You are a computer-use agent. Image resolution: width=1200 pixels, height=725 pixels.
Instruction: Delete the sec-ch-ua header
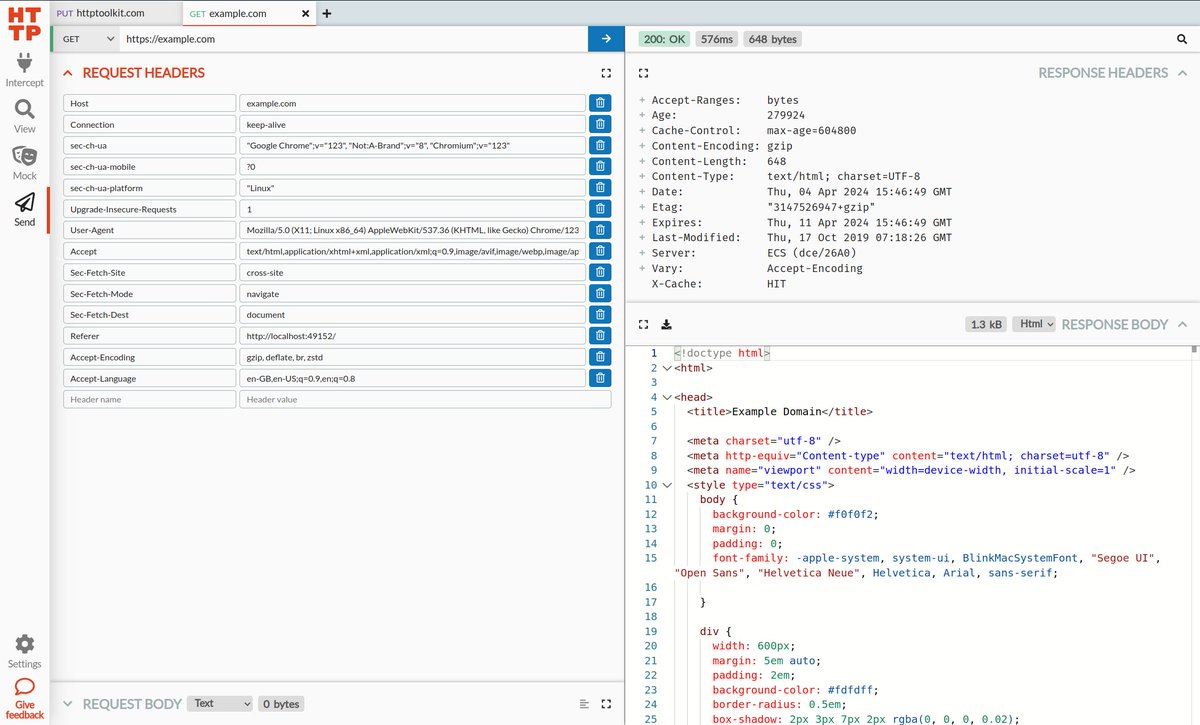(x=600, y=145)
